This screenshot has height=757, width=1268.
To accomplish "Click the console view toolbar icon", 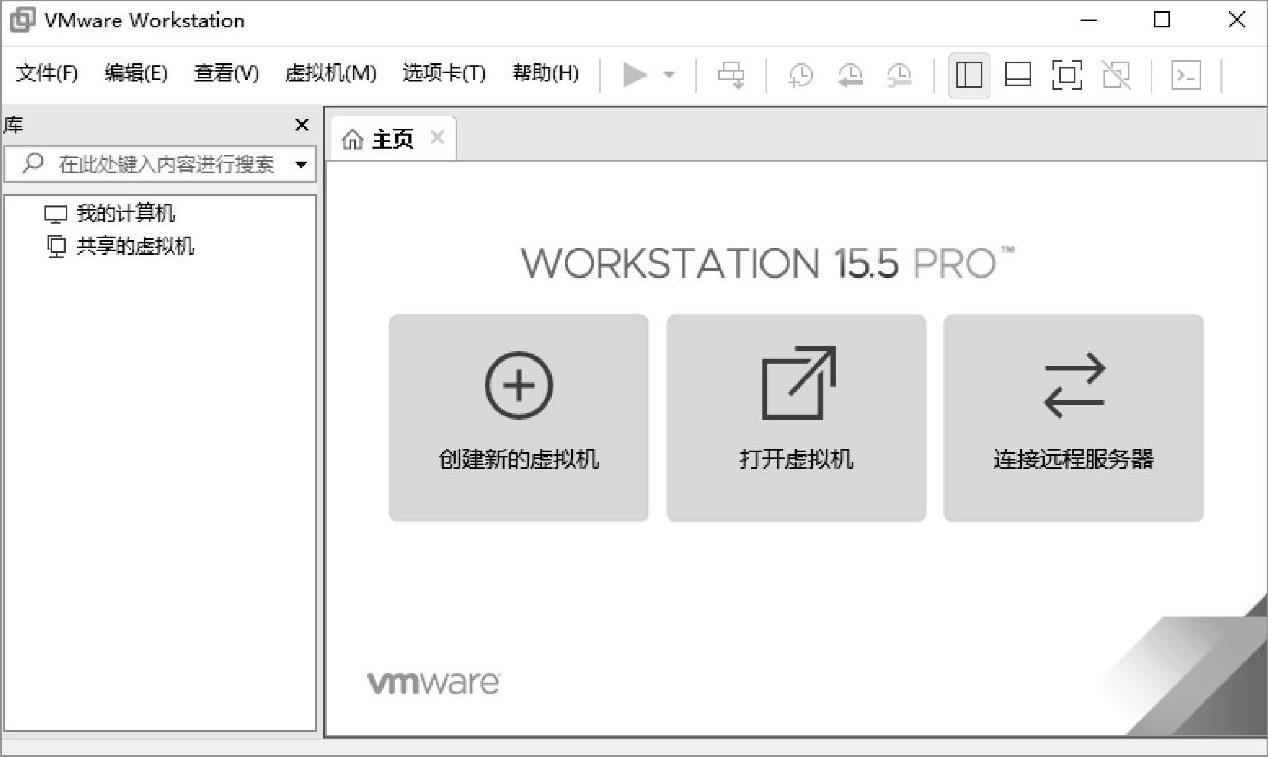I will click(1186, 75).
